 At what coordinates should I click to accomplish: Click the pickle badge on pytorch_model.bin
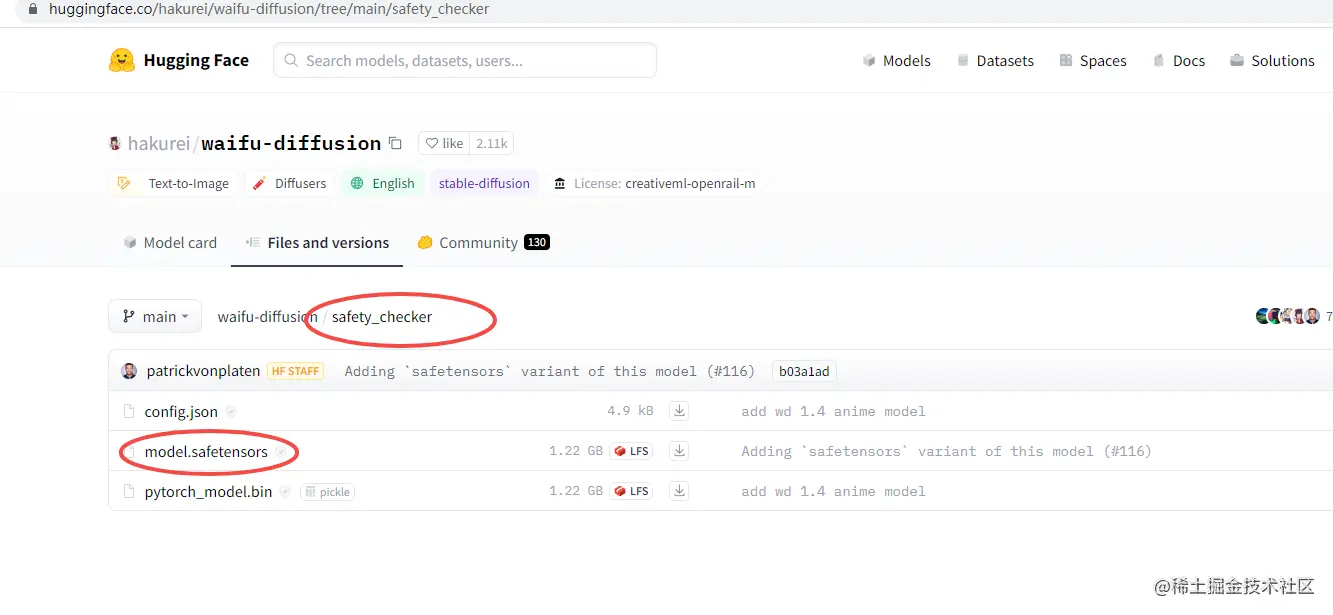327,491
